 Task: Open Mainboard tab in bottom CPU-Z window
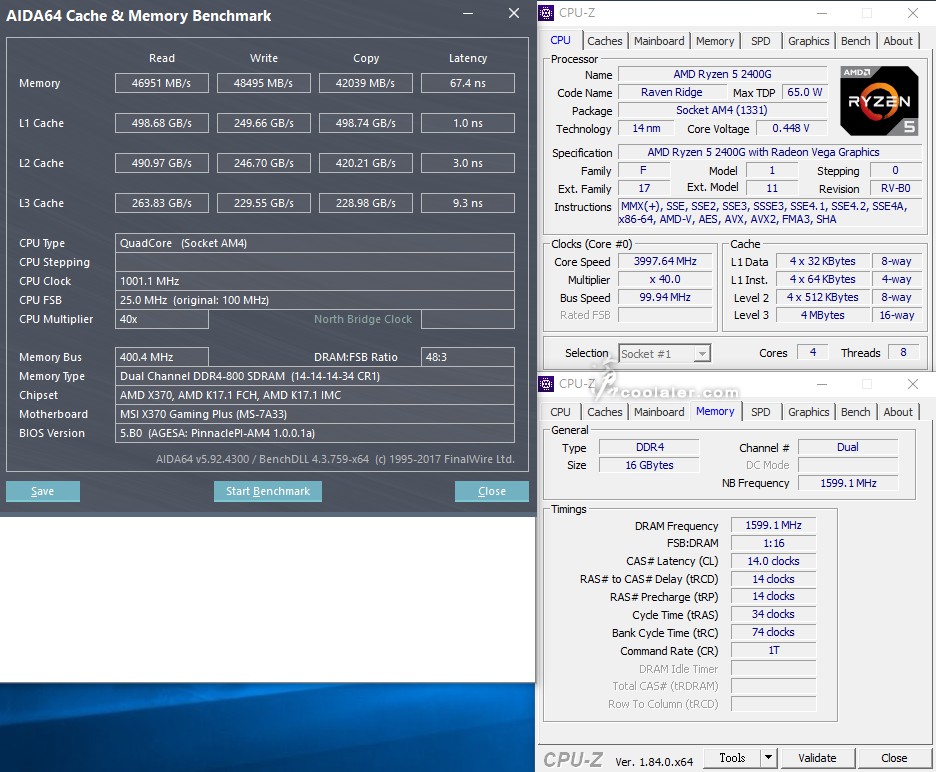click(659, 411)
